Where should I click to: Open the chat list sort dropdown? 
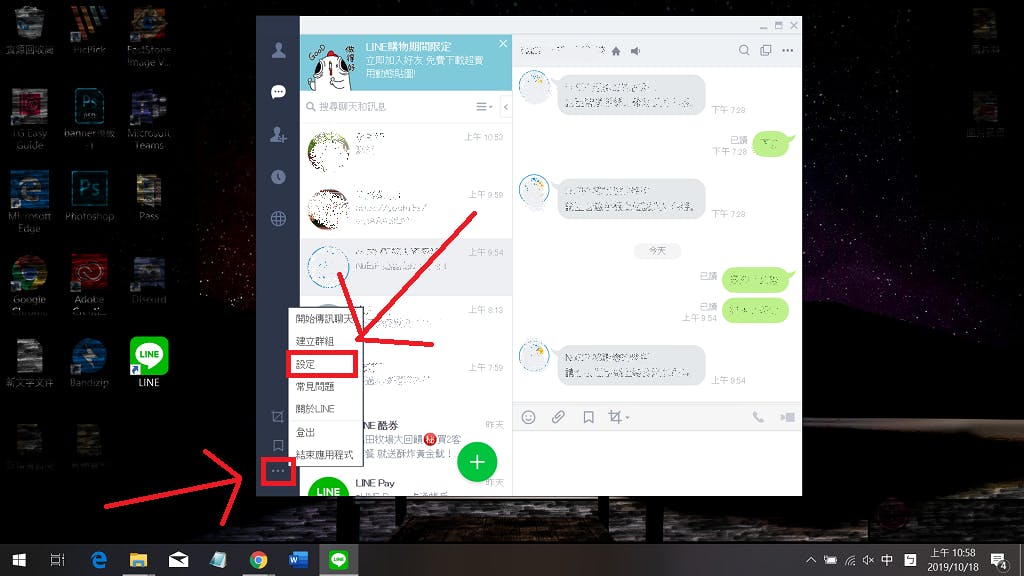pyautogui.click(x=484, y=106)
